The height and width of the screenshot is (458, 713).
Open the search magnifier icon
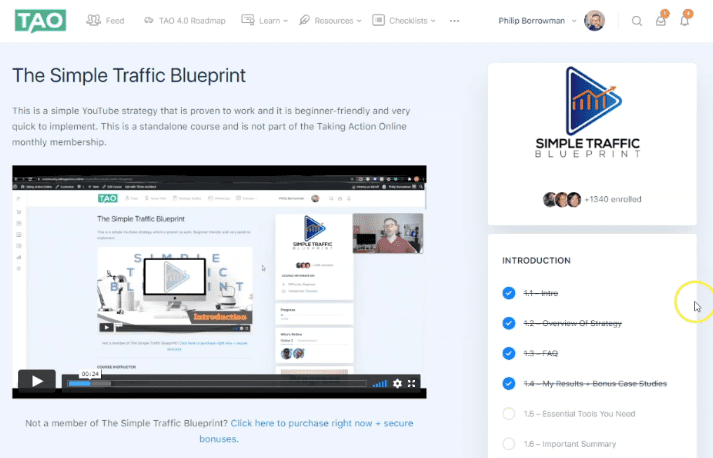pyautogui.click(x=637, y=21)
